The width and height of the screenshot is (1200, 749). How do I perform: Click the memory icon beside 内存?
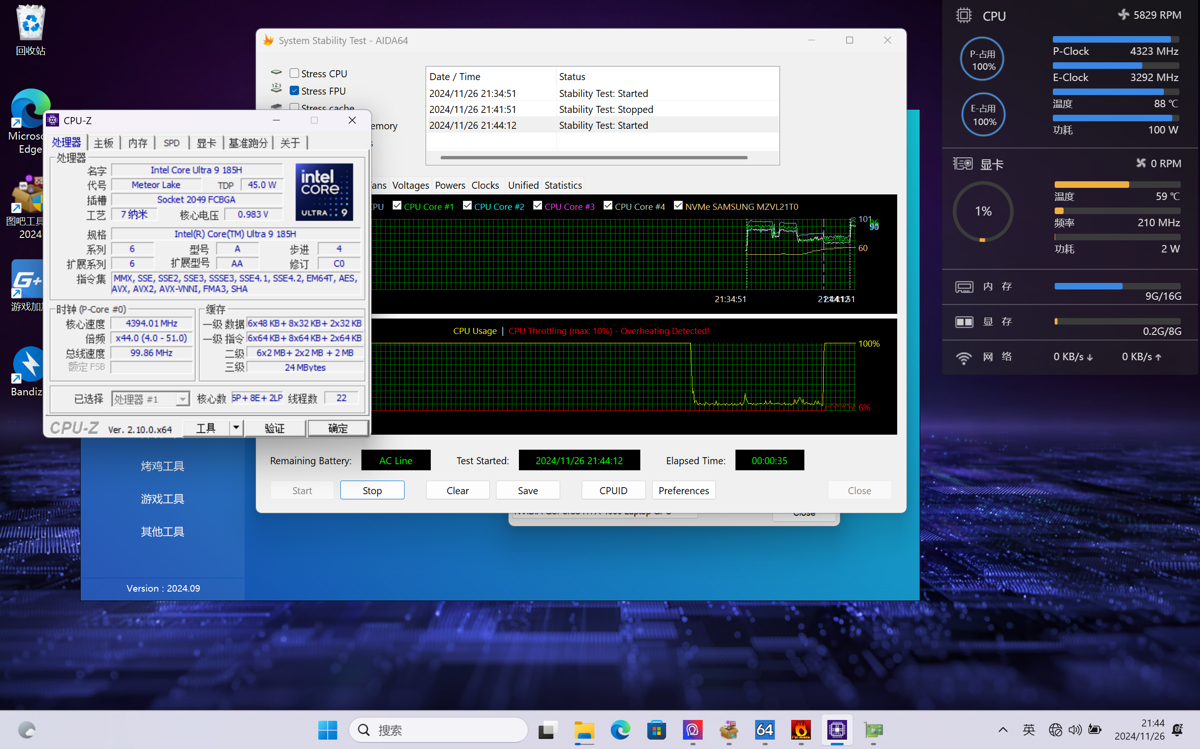pyautogui.click(x=964, y=287)
